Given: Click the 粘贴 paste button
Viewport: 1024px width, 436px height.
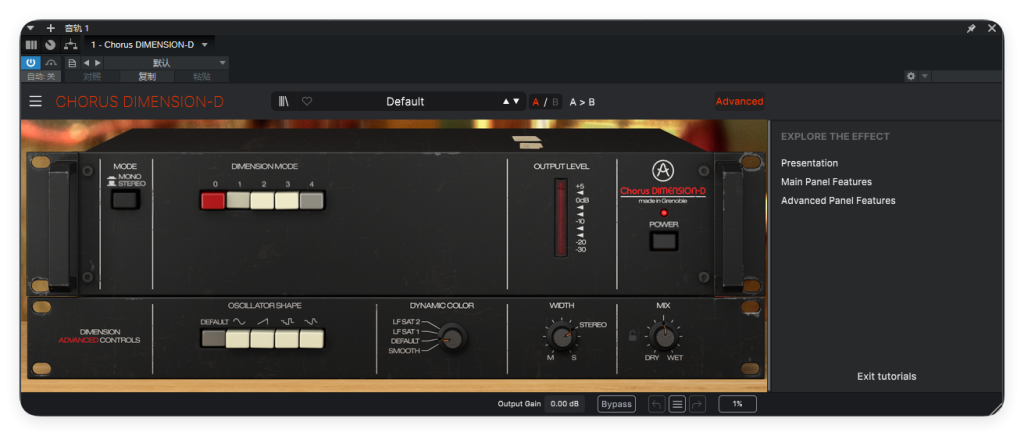Looking at the screenshot, I should tap(202, 76).
